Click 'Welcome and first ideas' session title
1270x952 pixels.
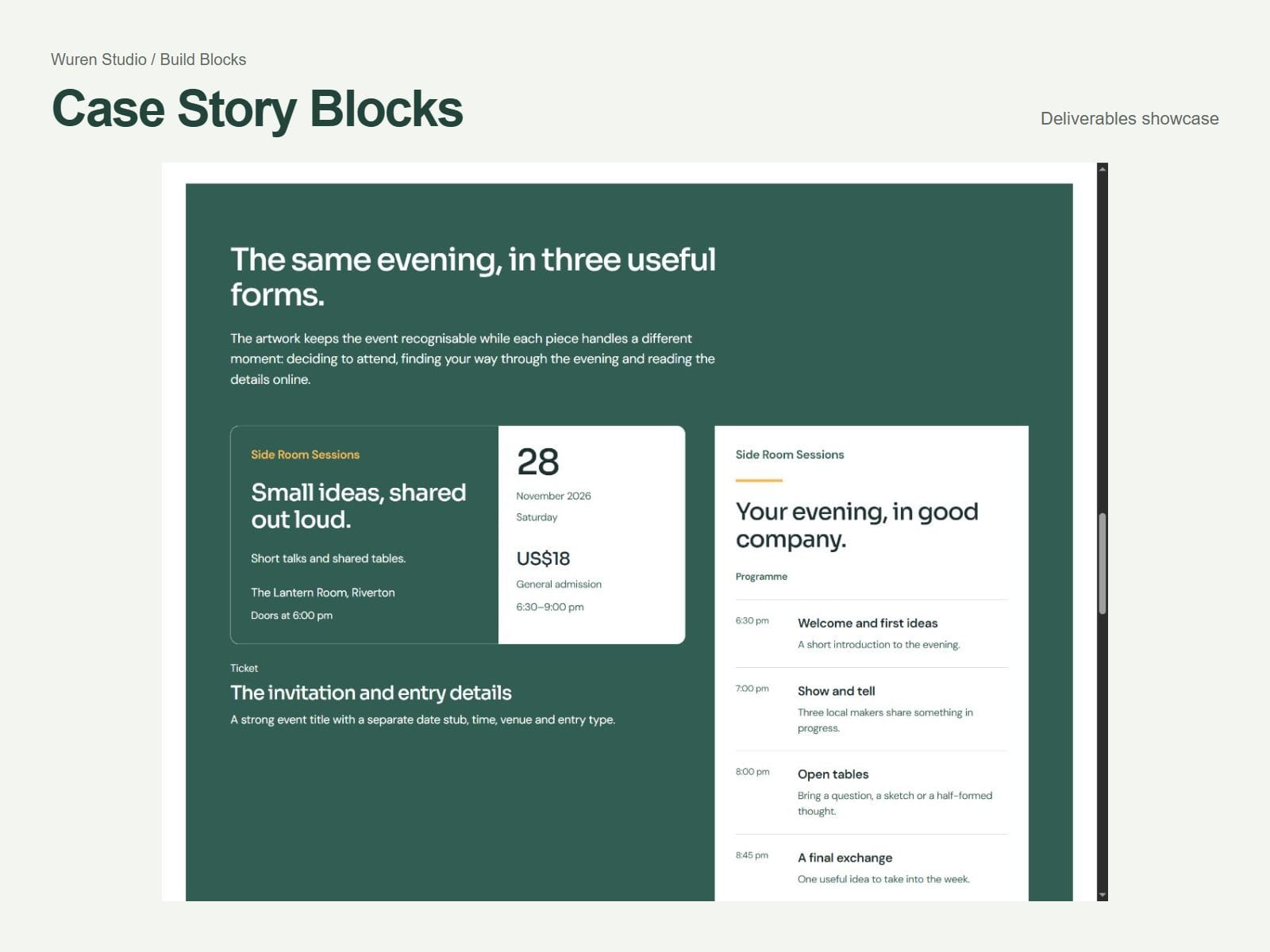(868, 624)
